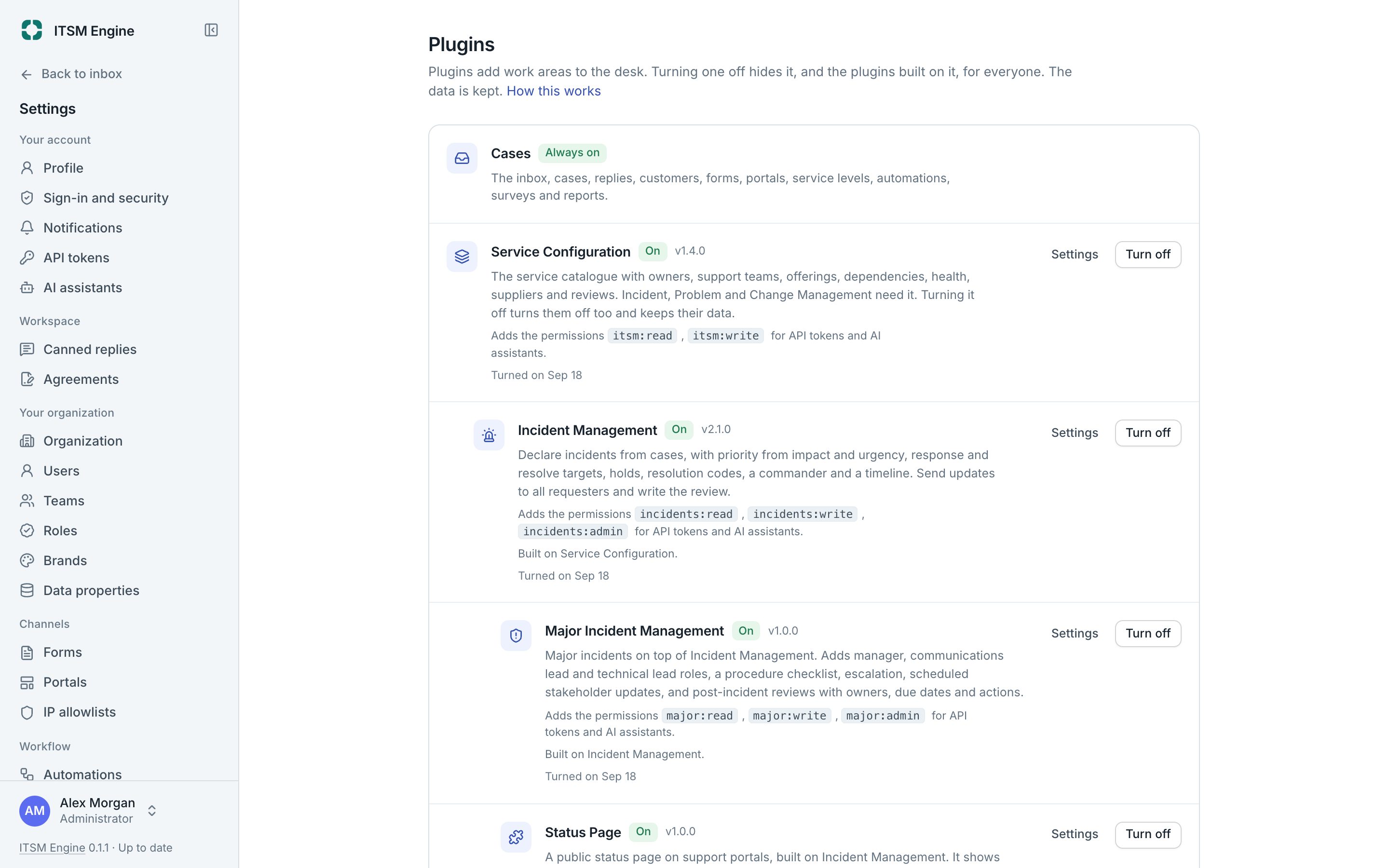Click the ITSM Engine logo icon
The height and width of the screenshot is (868, 1389).
click(x=31, y=30)
